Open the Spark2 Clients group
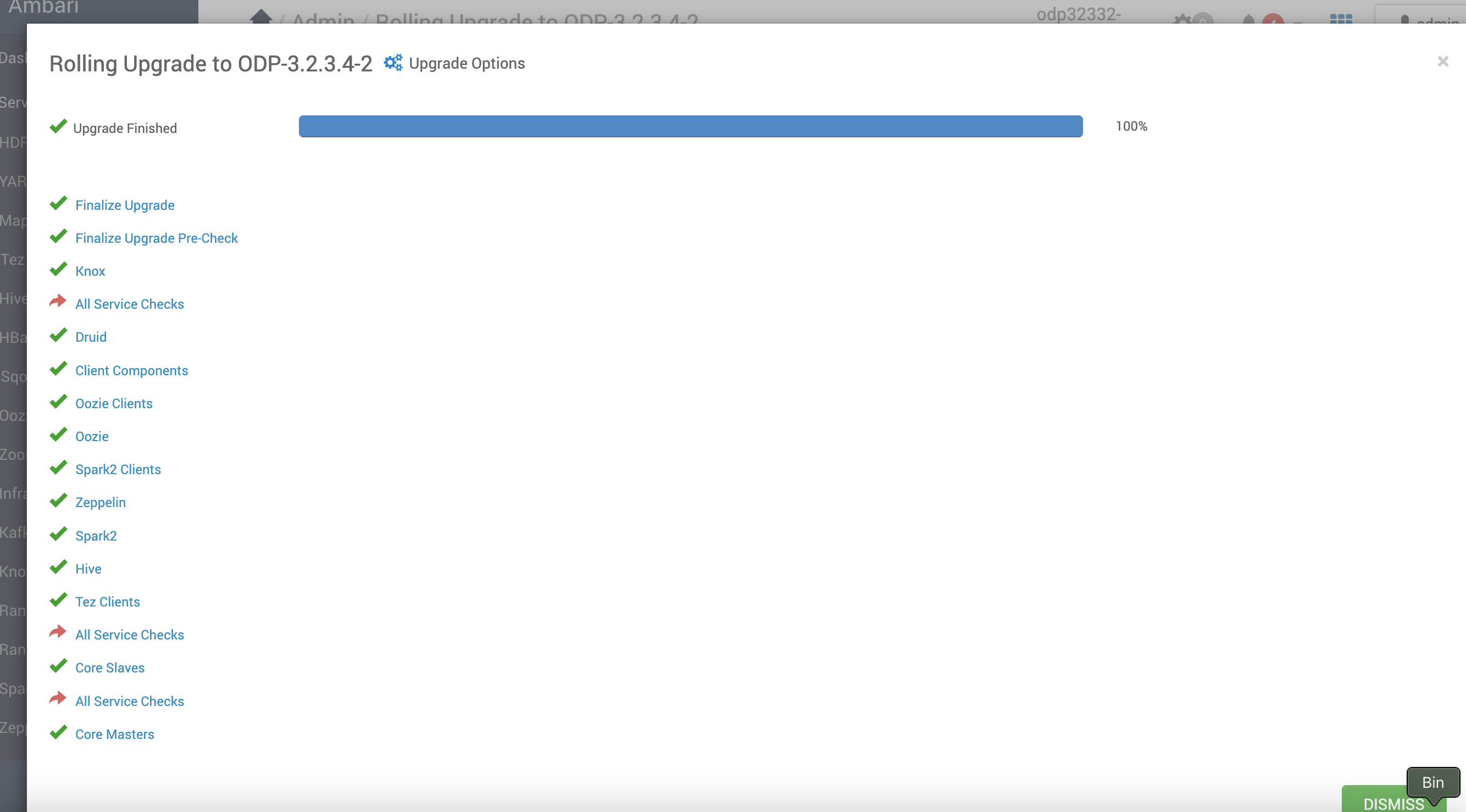 coord(118,470)
